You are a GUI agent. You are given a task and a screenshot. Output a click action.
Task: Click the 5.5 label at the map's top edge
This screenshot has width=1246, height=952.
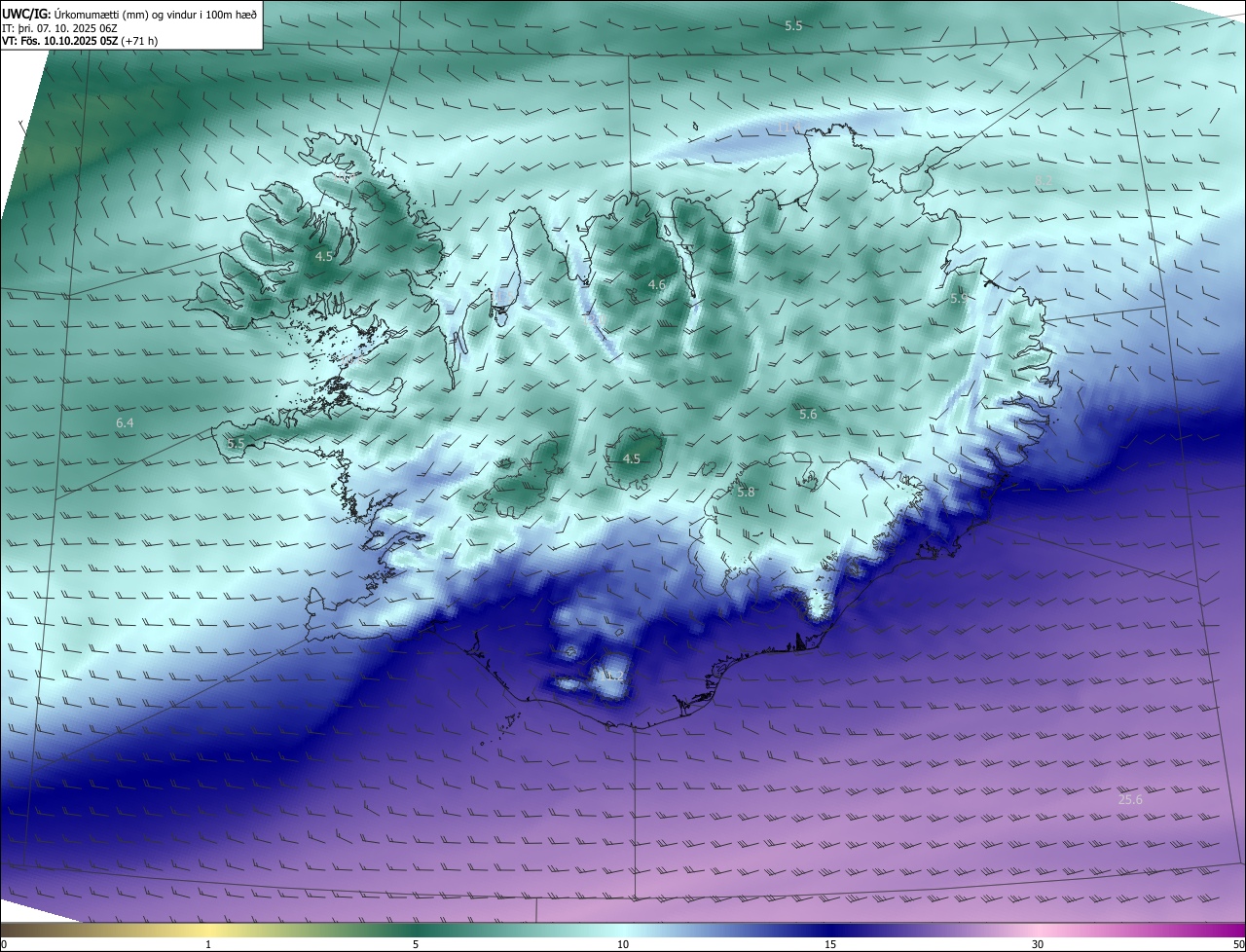click(793, 26)
